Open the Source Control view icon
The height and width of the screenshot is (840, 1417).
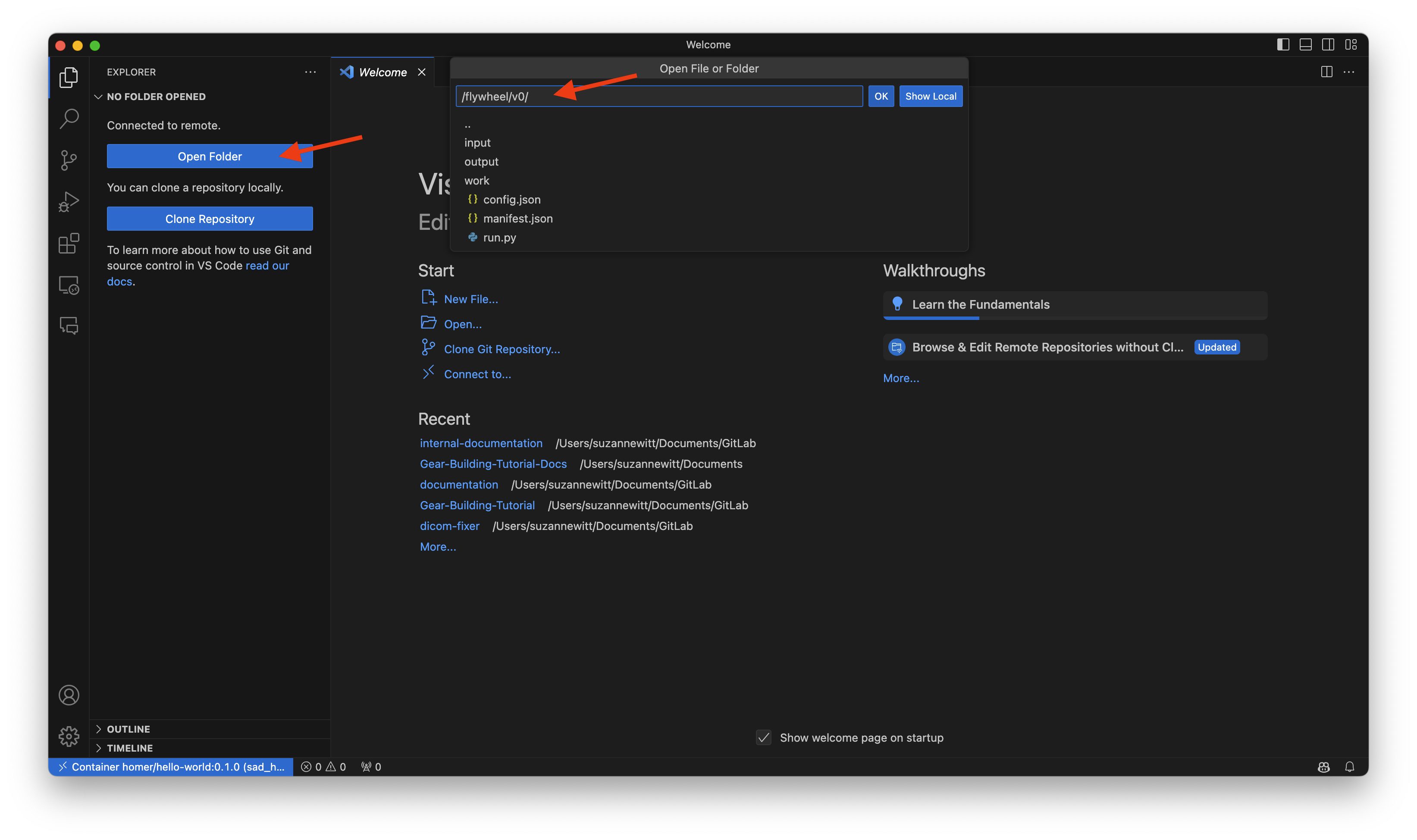point(69,160)
